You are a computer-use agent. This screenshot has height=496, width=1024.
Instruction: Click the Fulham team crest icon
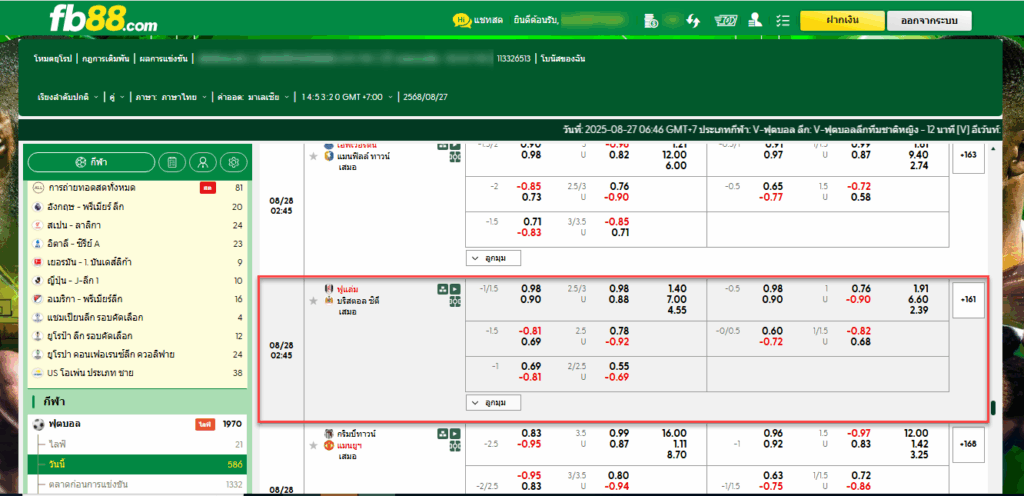coord(329,288)
